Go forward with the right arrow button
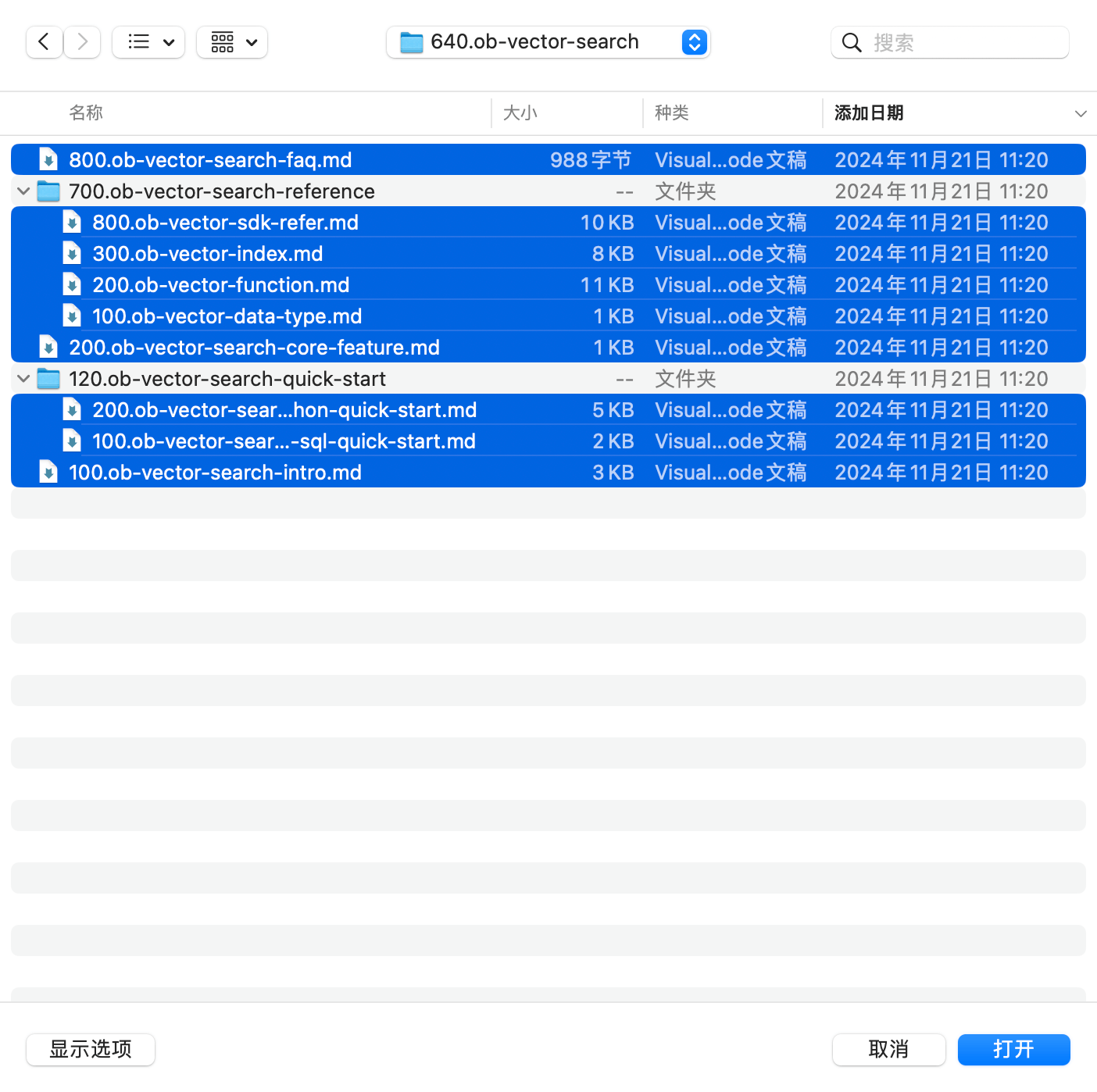The height and width of the screenshot is (1092, 1097). (x=82, y=42)
